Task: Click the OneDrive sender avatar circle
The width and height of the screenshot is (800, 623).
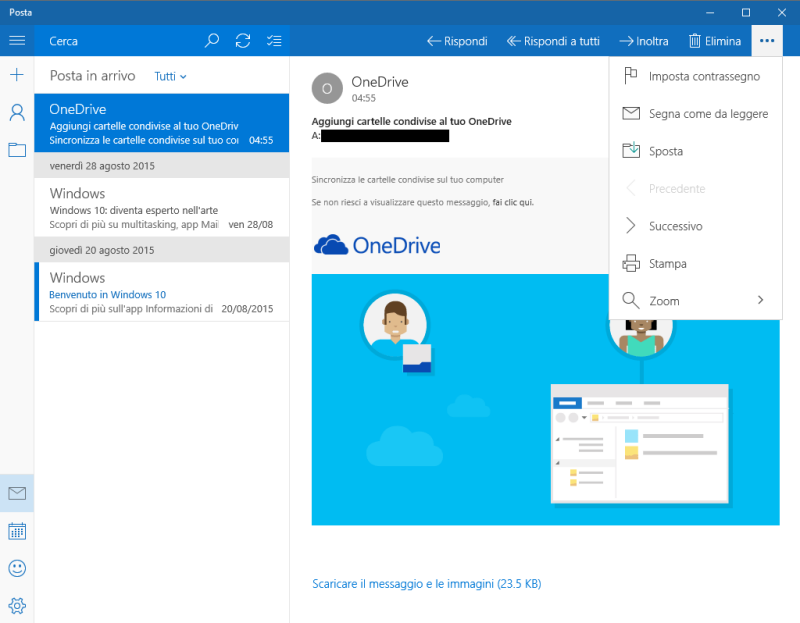Action: click(x=327, y=88)
